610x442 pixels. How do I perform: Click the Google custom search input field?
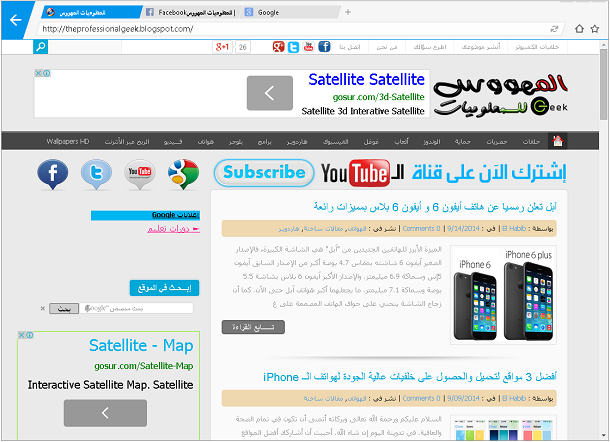(136, 309)
